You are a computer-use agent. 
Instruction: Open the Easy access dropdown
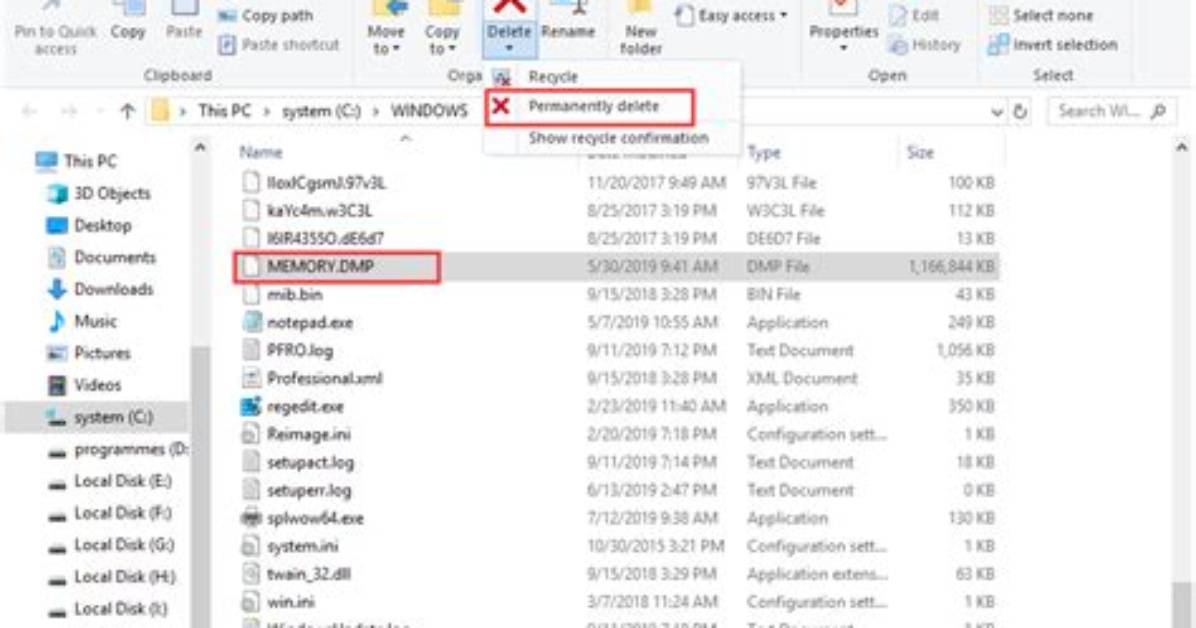coord(732,15)
